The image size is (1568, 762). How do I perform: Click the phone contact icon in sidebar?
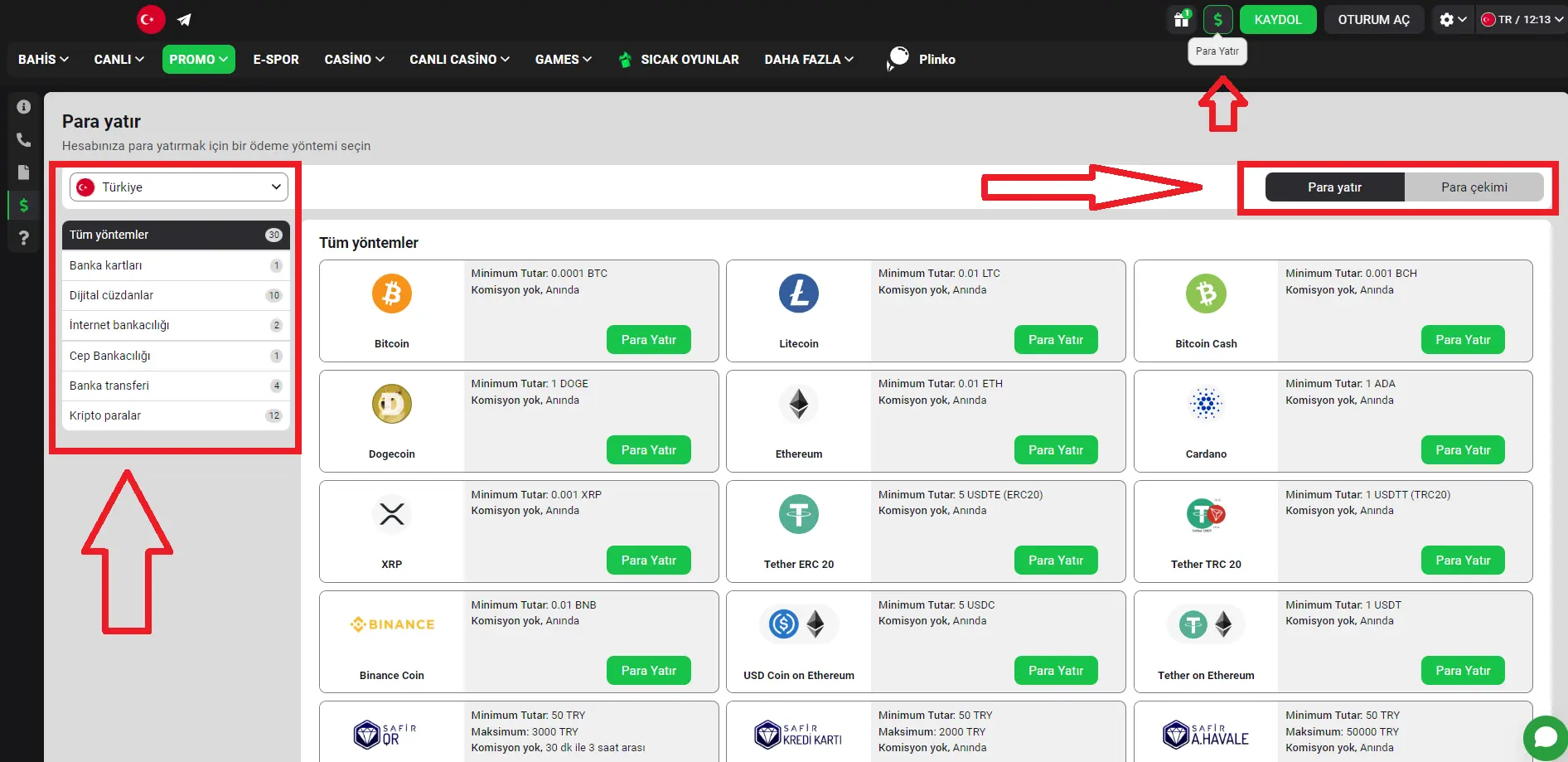pos(24,140)
